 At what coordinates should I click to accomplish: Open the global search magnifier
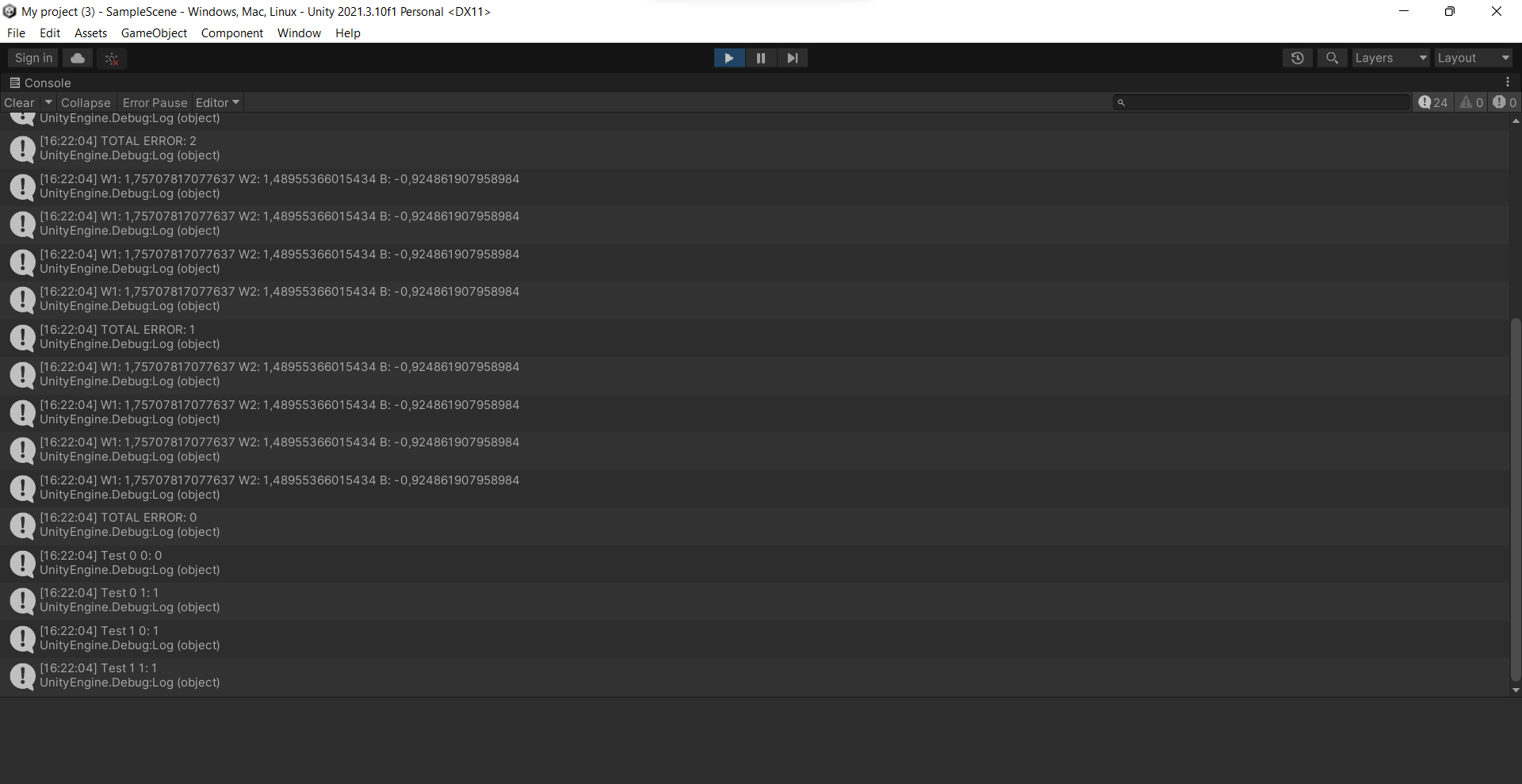click(x=1332, y=58)
